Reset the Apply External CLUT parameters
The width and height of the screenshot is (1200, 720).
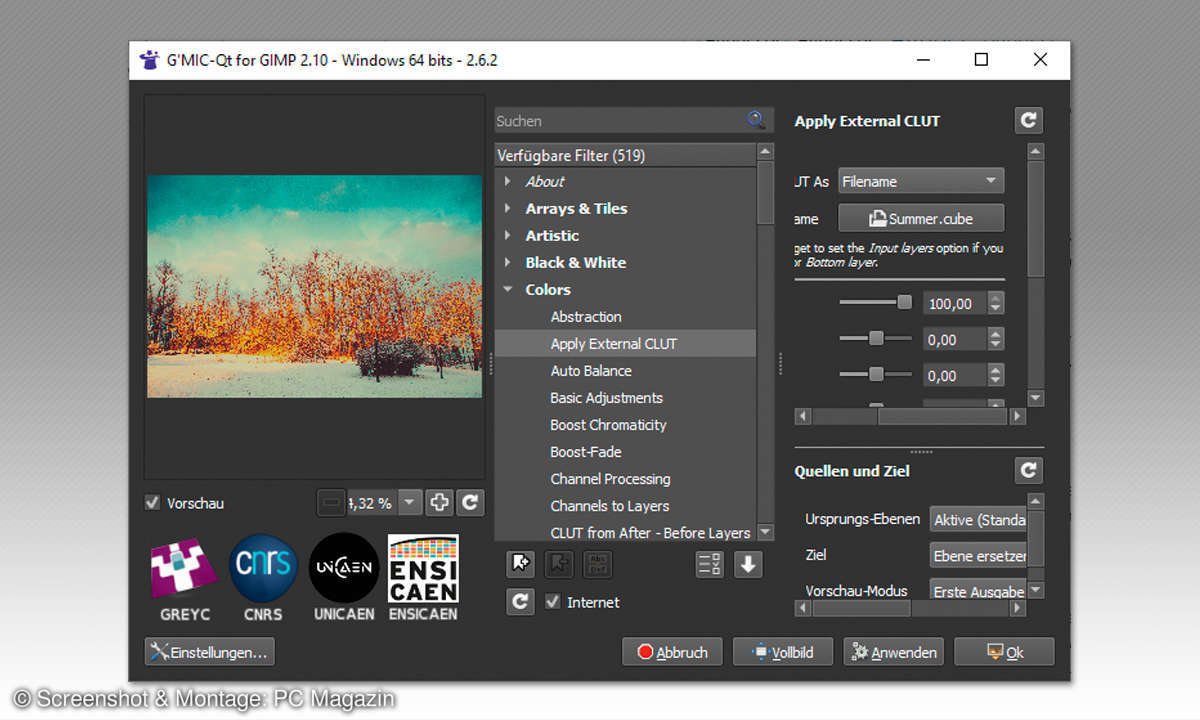[x=1028, y=120]
